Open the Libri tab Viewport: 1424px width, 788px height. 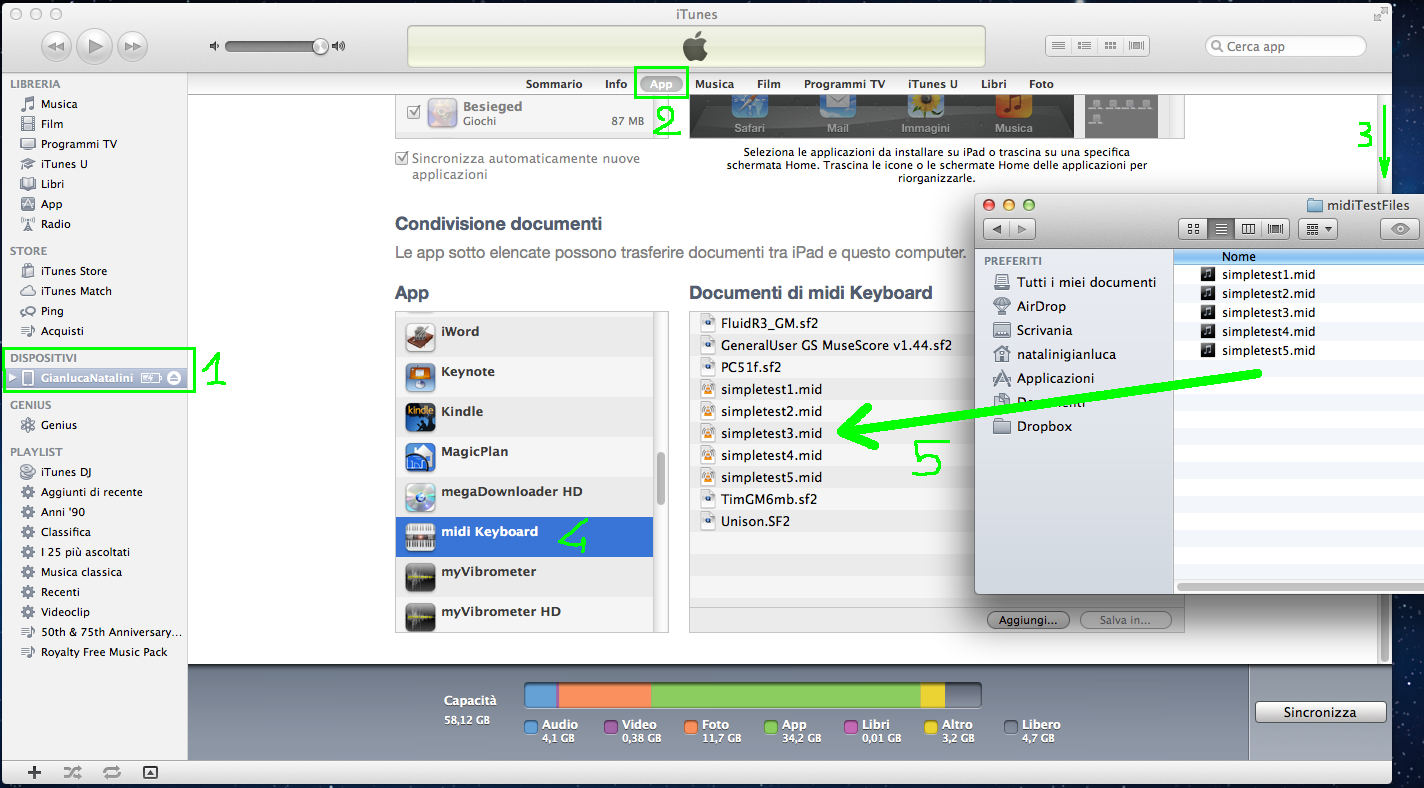click(x=993, y=84)
